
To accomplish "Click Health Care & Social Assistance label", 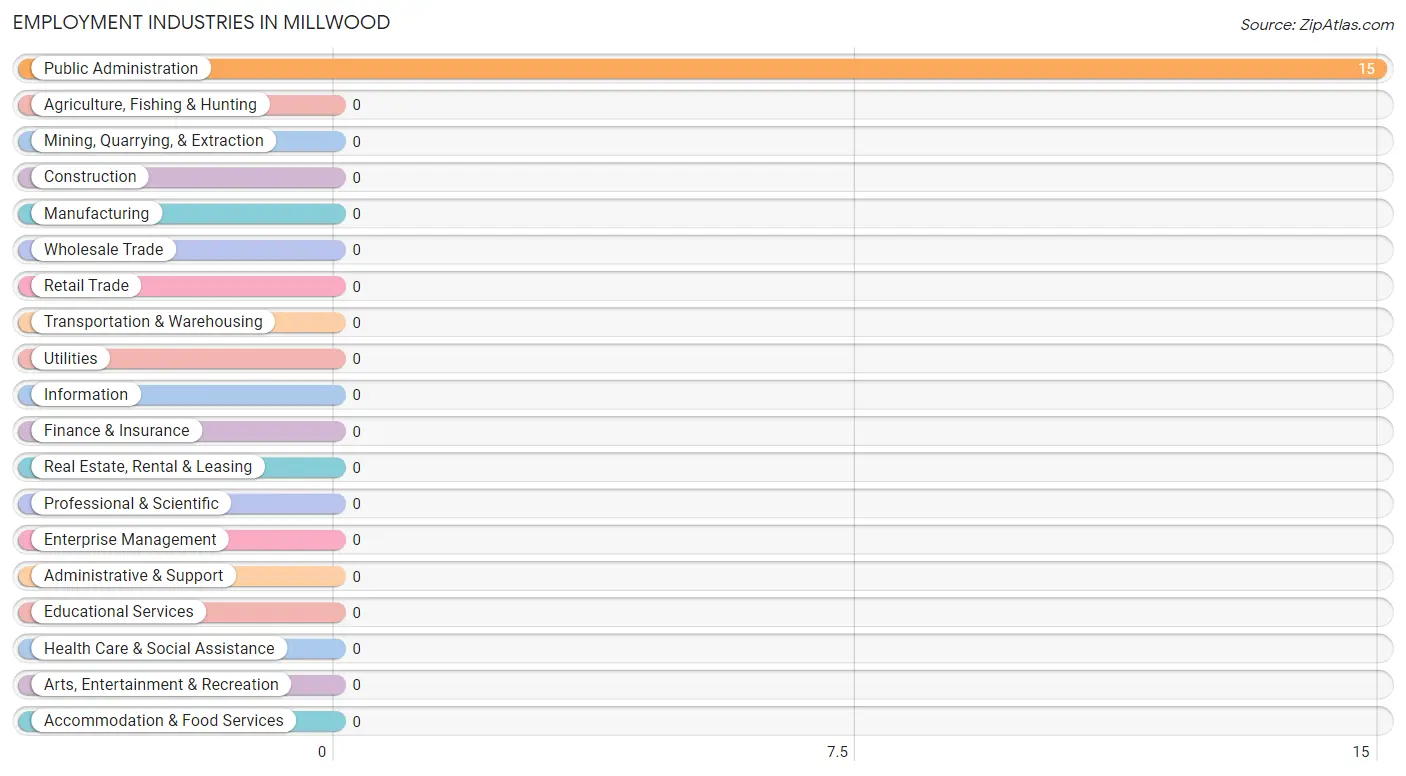I will (x=159, y=648).
